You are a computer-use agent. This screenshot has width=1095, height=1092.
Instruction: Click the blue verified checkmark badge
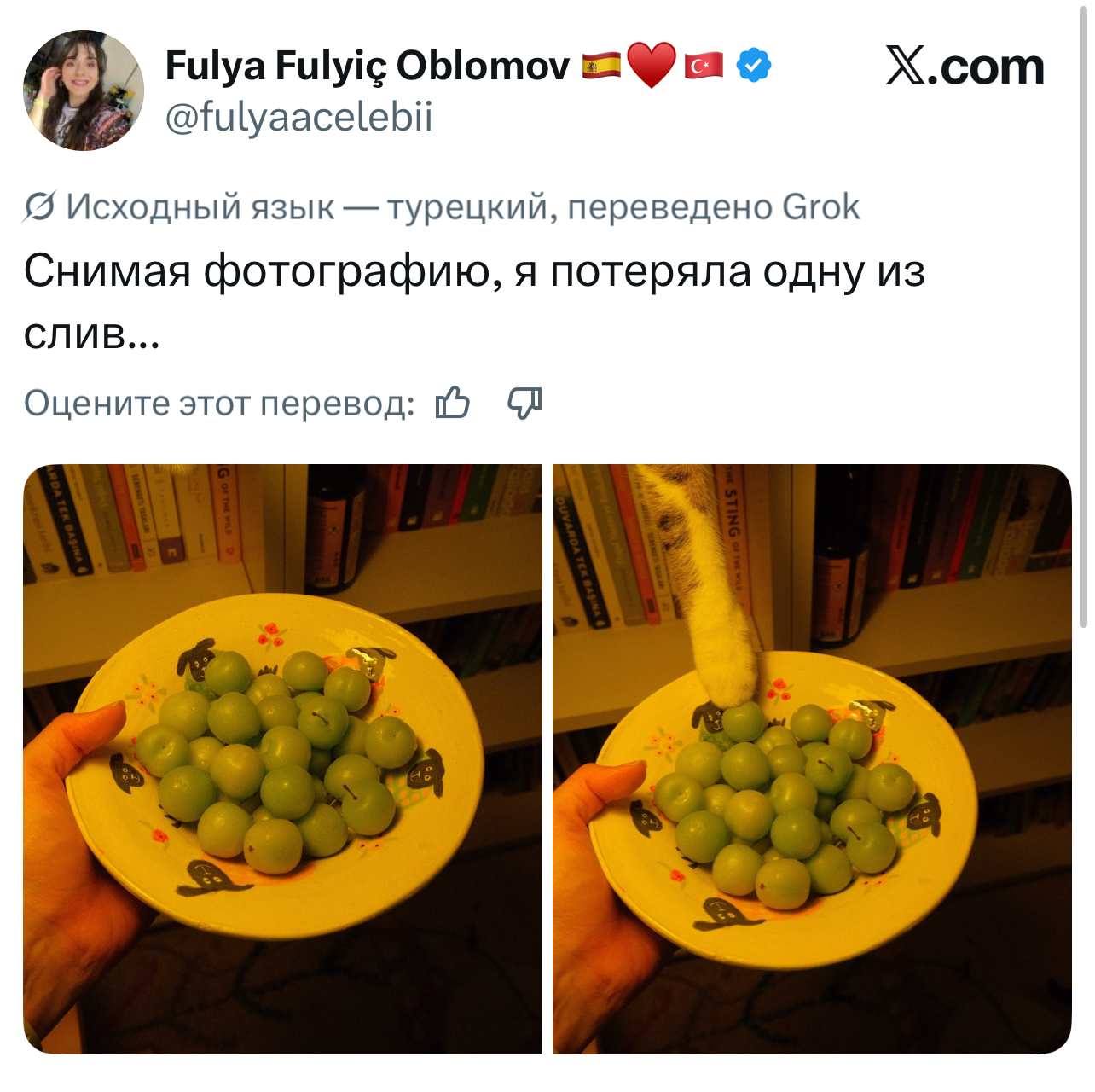(x=753, y=66)
